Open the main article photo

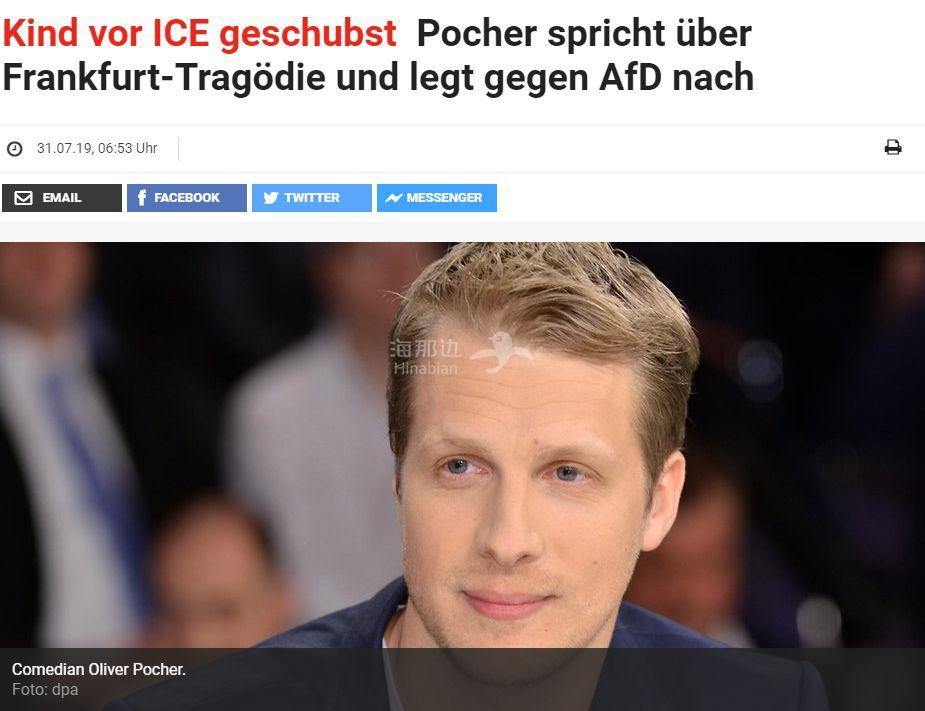(x=462, y=445)
